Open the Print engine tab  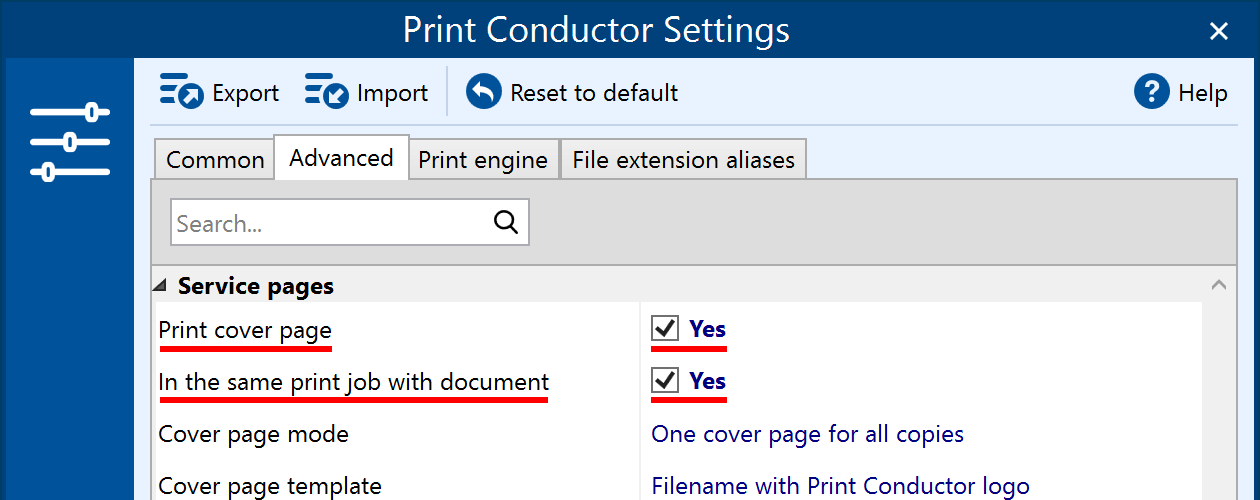click(x=483, y=160)
